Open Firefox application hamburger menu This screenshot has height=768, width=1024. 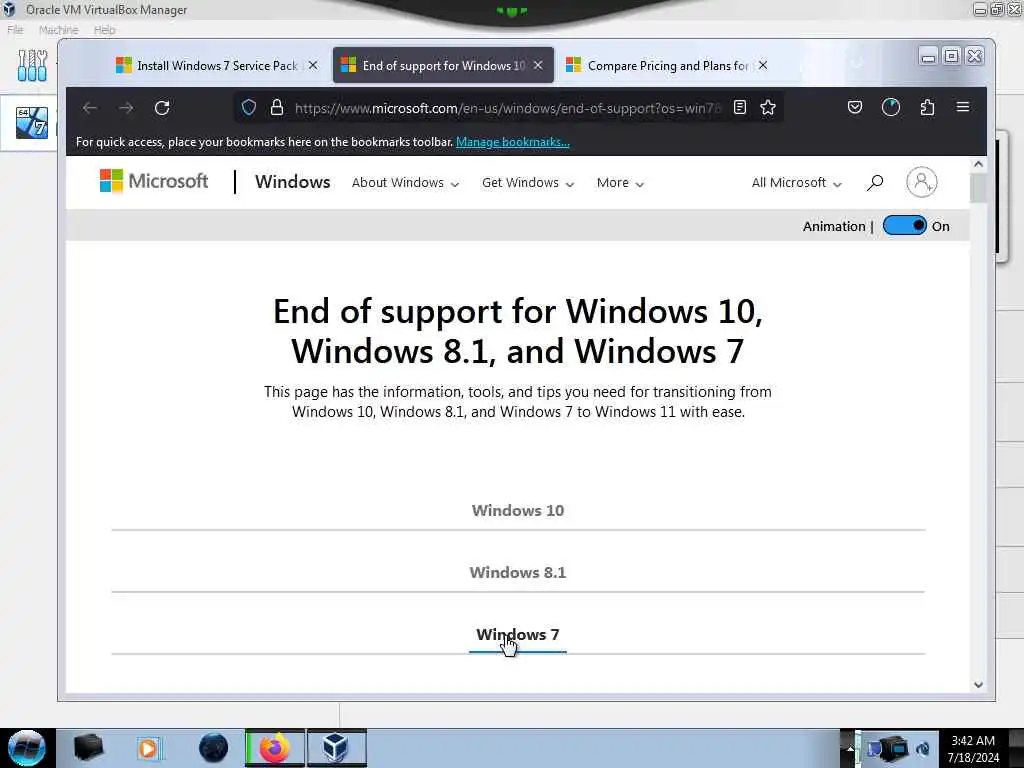[x=963, y=107]
